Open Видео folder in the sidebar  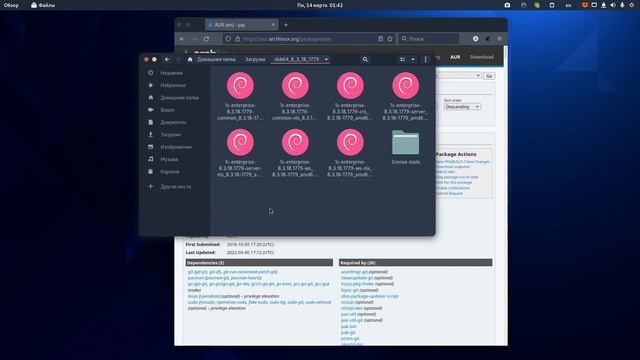(175, 110)
